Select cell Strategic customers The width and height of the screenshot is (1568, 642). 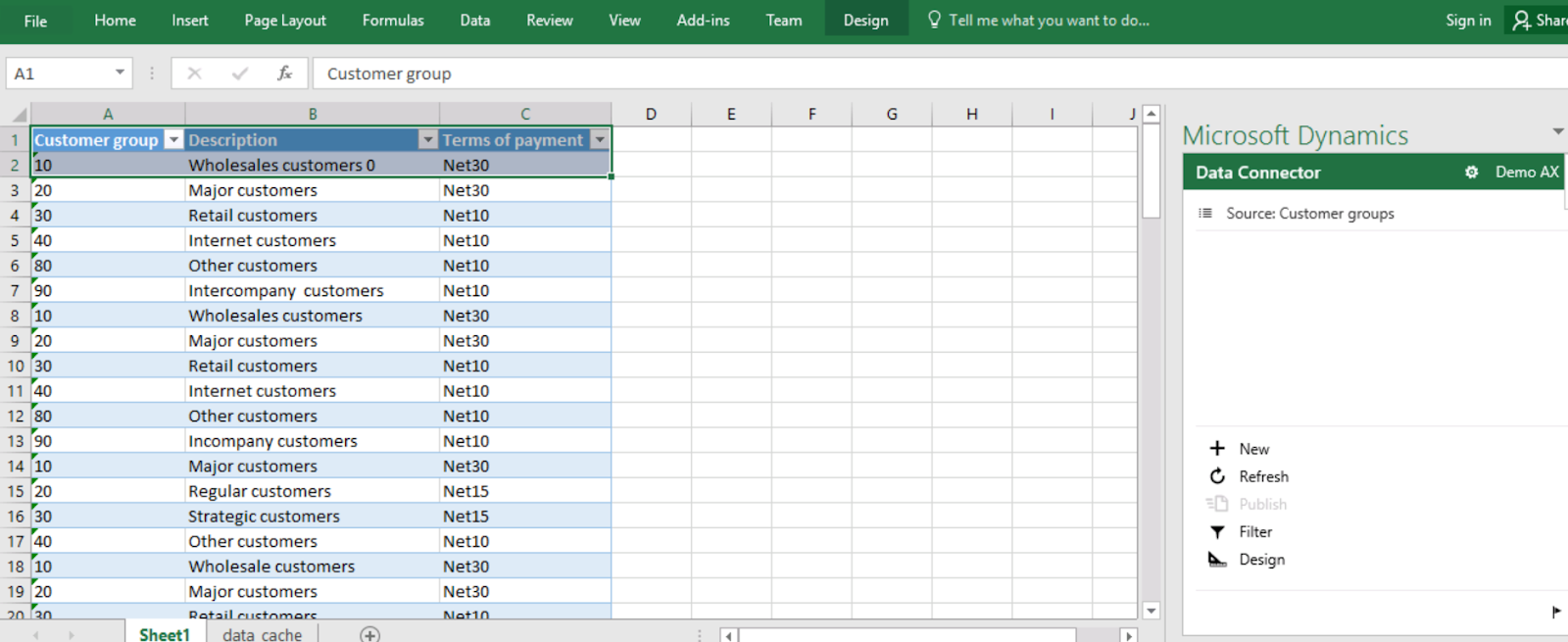tap(313, 517)
